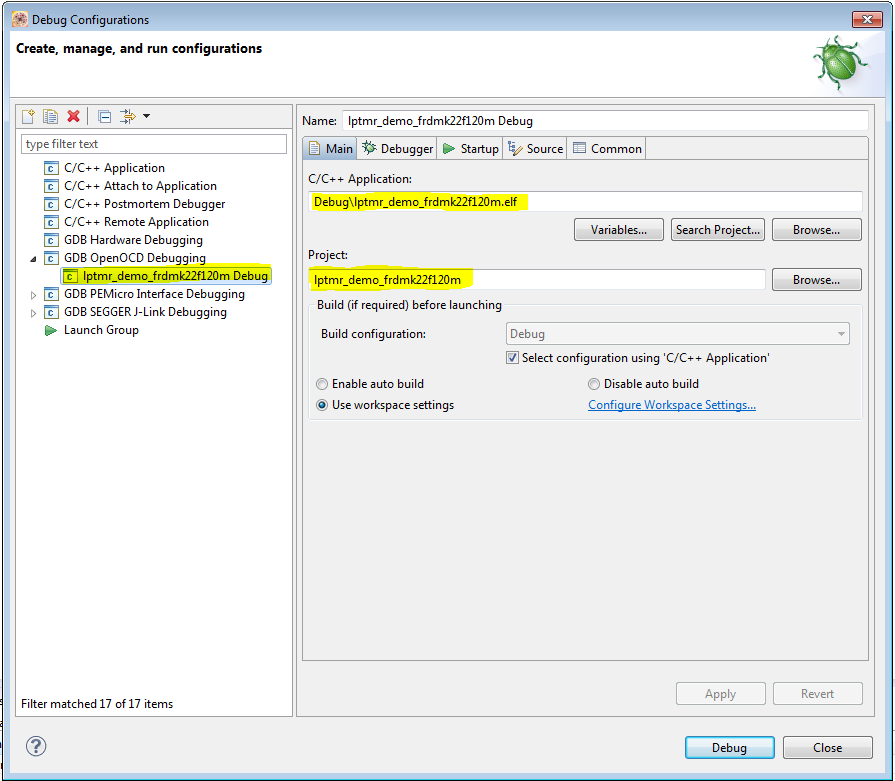
Task: Open Configure Workspace Settings link
Action: tap(672, 405)
